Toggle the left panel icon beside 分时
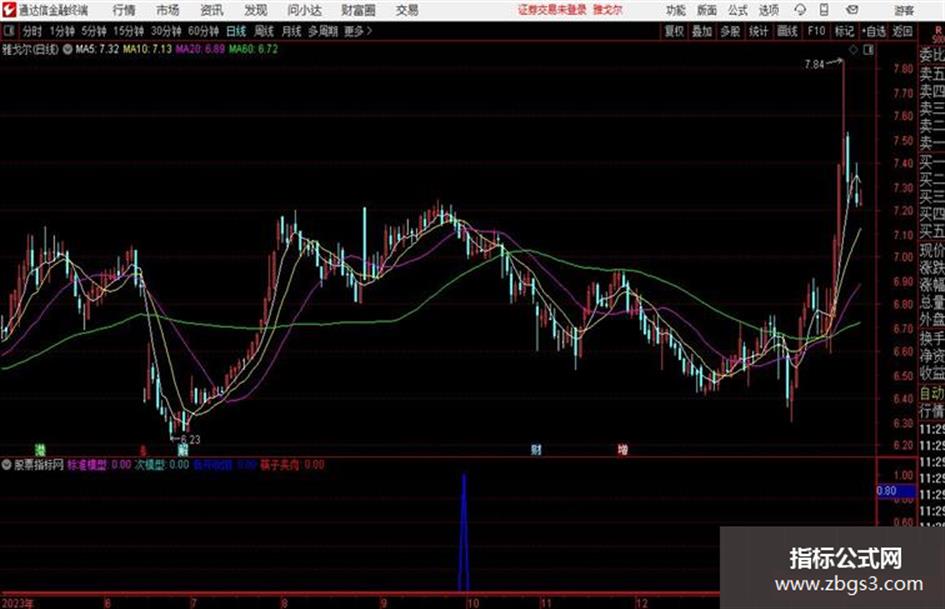Image resolution: width=945 pixels, height=609 pixels. point(8,31)
